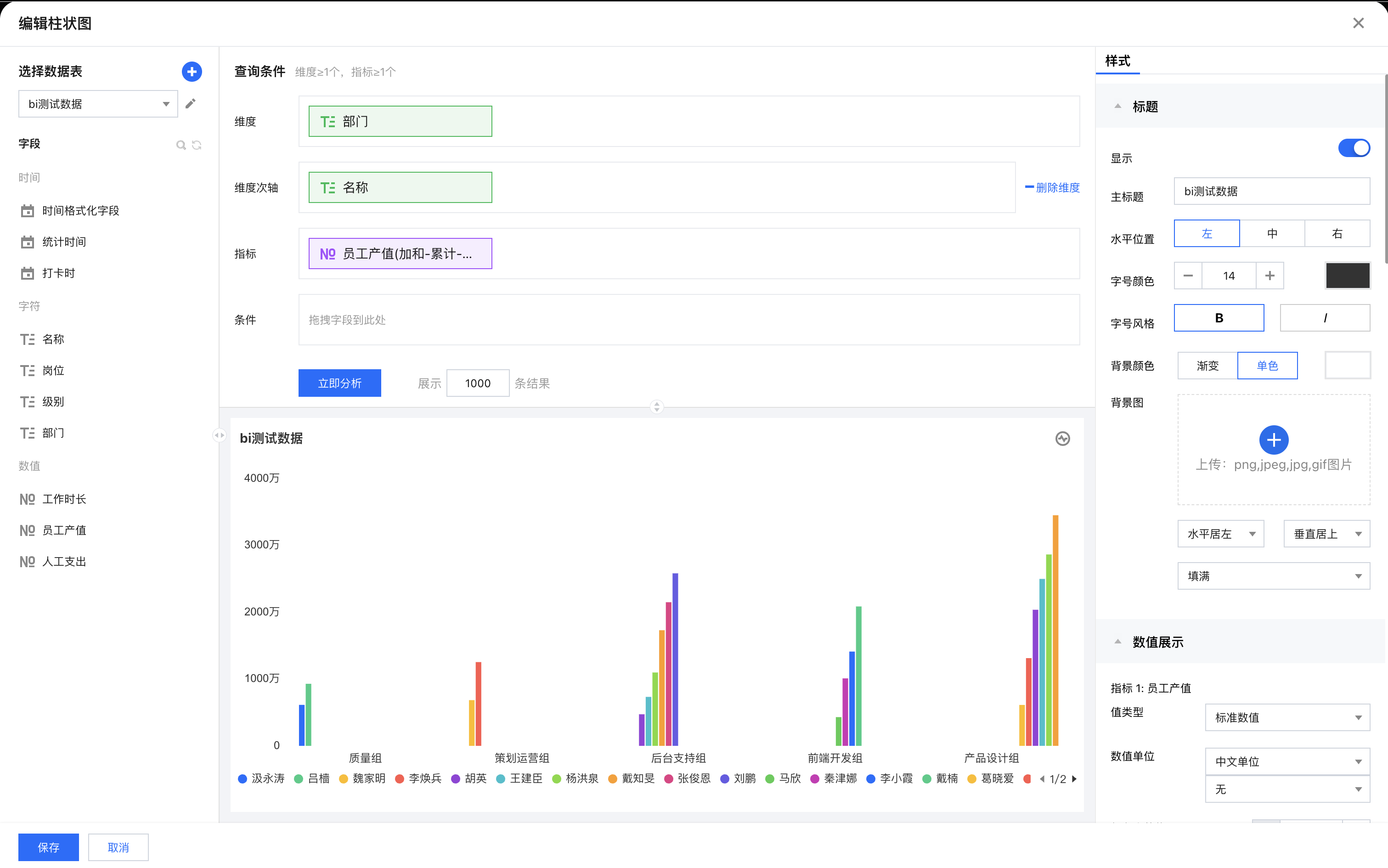Viewport: 1388px width, 868px height.
Task: Click the refresh fields icon
Action: (x=197, y=145)
